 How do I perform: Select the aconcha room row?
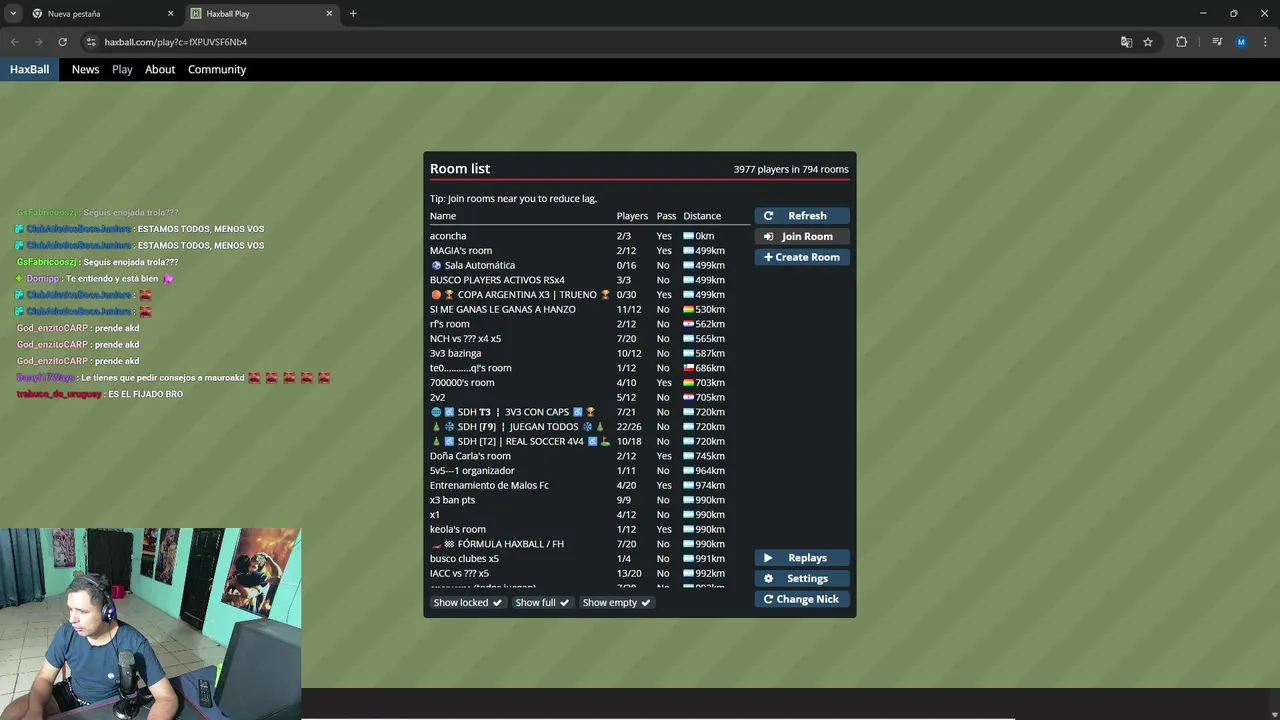[590, 236]
